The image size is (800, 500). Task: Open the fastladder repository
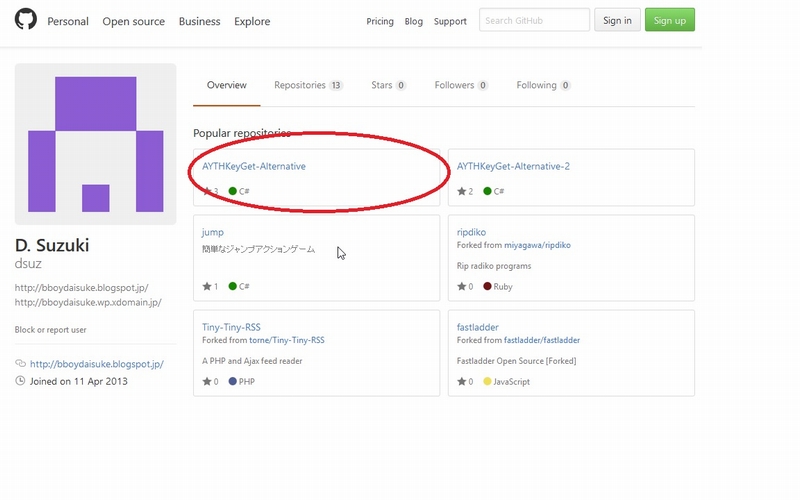tap(478, 327)
